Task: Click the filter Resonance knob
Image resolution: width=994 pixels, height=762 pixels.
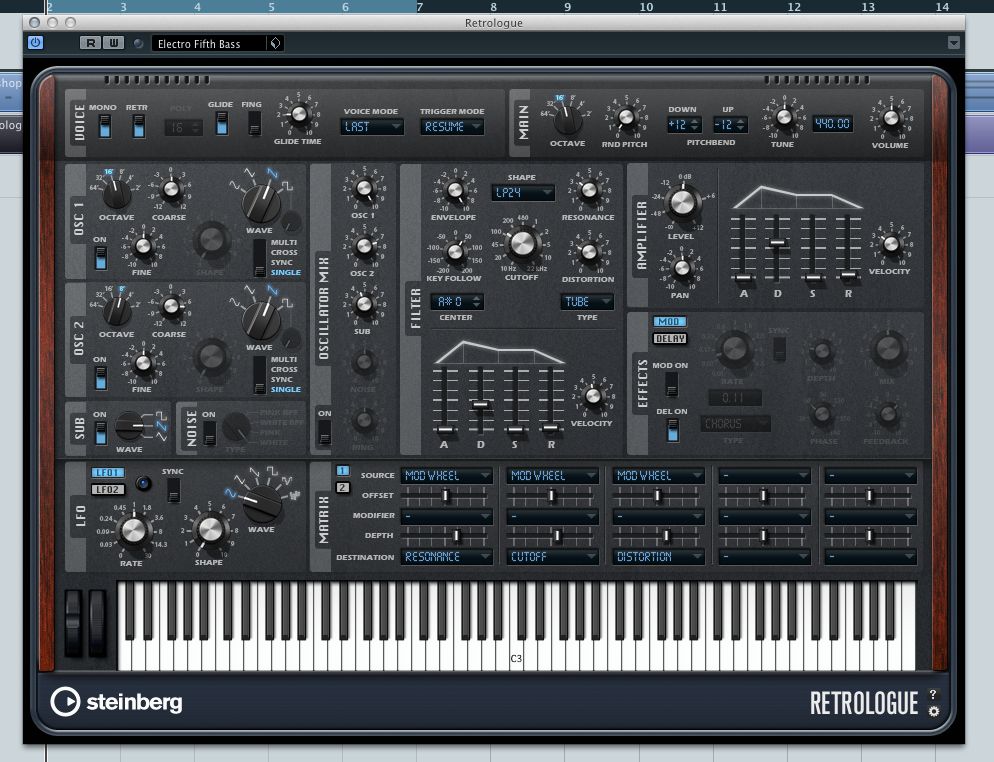Action: pos(589,190)
